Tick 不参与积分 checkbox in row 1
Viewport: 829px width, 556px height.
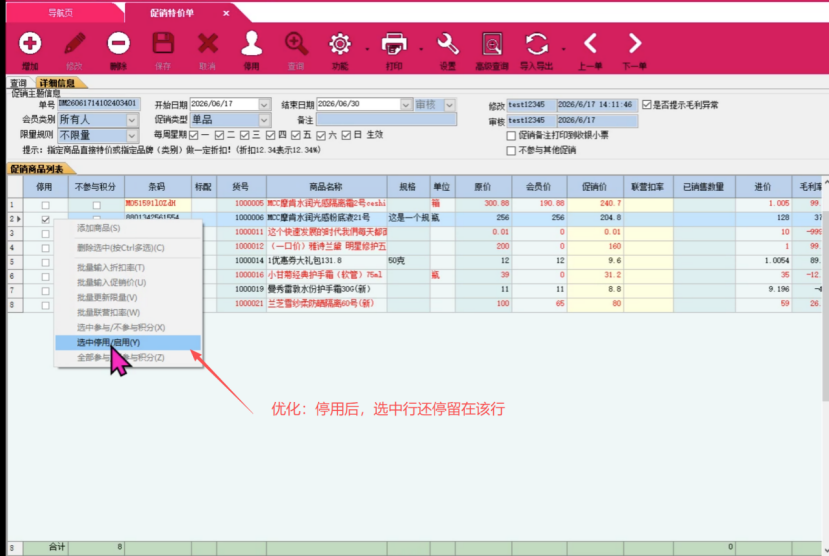coord(96,205)
